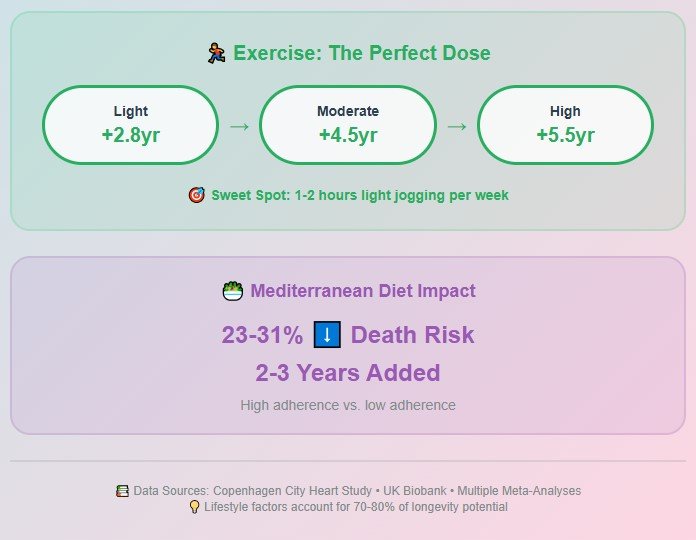
Task: Click the Exercise: The Perfect Dose heading
Action: coord(362,53)
